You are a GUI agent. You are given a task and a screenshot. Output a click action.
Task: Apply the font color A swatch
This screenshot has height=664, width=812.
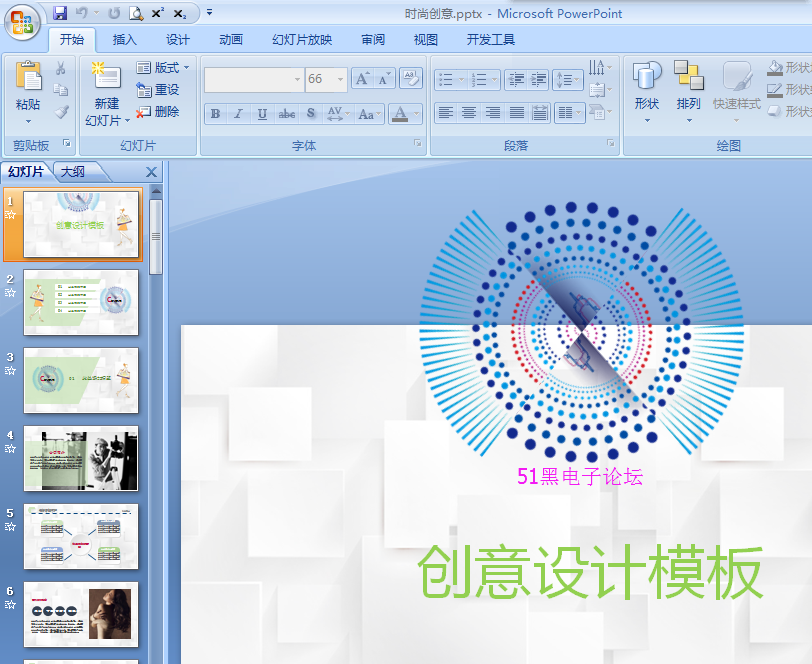click(x=400, y=114)
